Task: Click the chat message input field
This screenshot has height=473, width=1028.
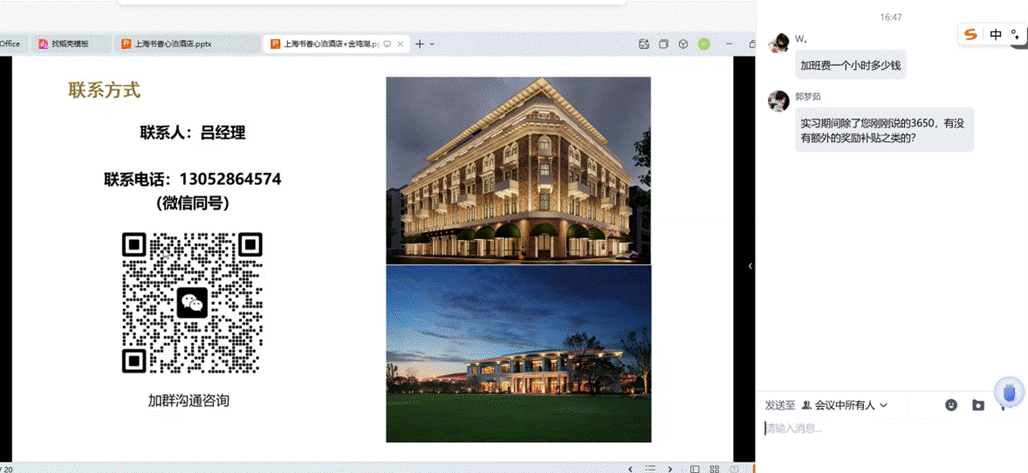Action: (880, 428)
